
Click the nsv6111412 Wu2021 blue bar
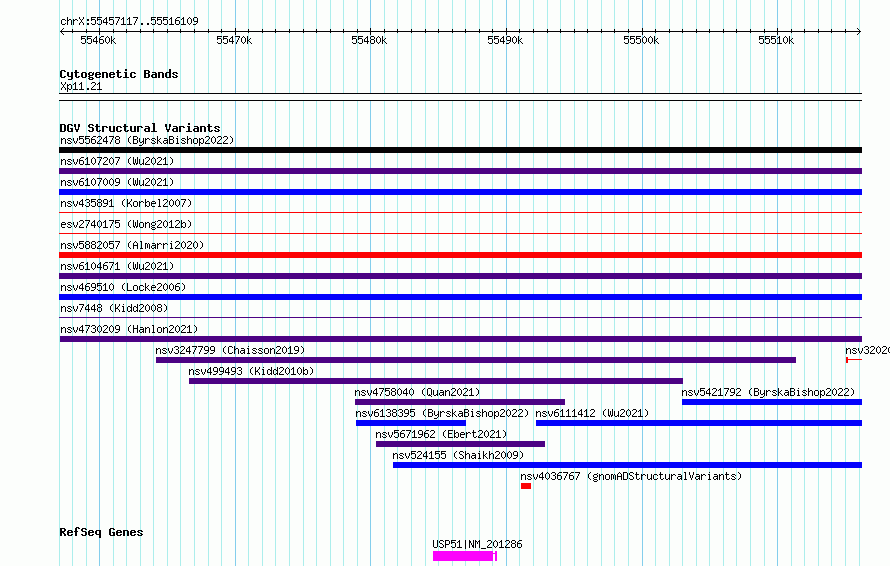point(699,423)
